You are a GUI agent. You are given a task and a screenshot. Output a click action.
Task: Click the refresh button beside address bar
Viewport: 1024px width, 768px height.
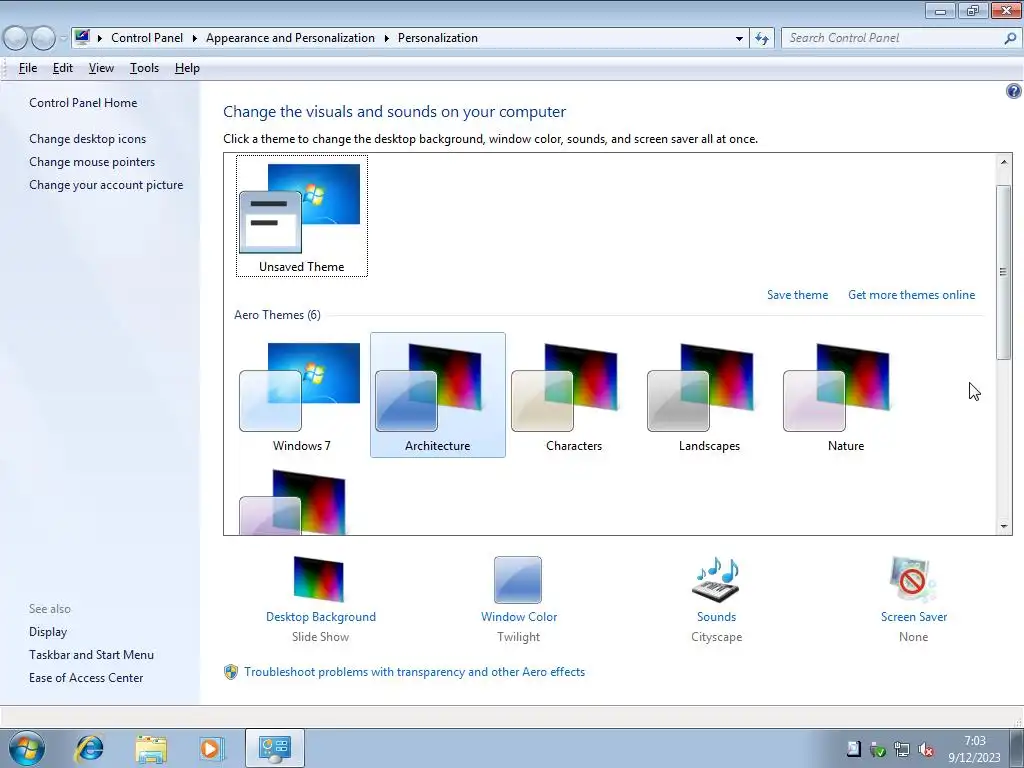(x=761, y=39)
